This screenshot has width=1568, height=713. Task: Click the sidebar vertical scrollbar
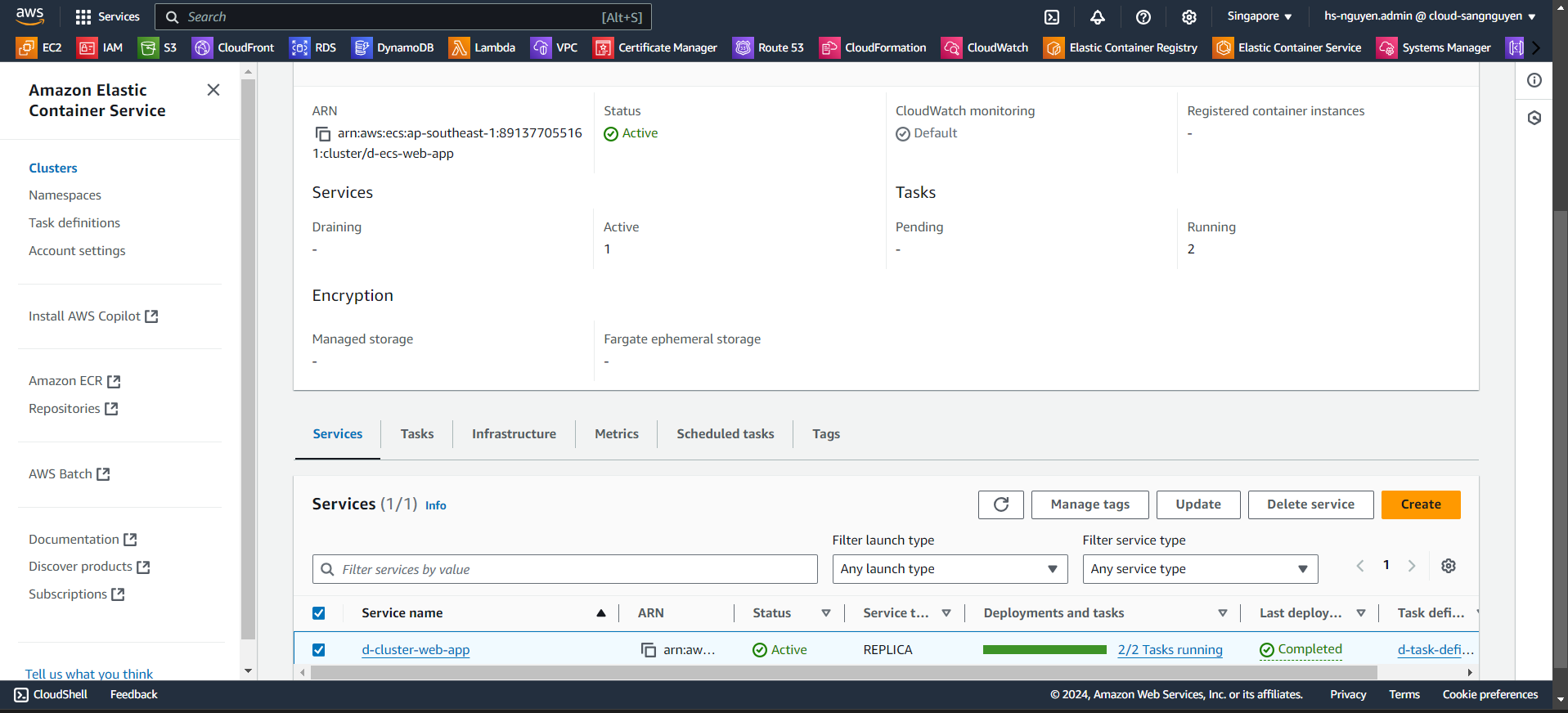tap(249, 360)
